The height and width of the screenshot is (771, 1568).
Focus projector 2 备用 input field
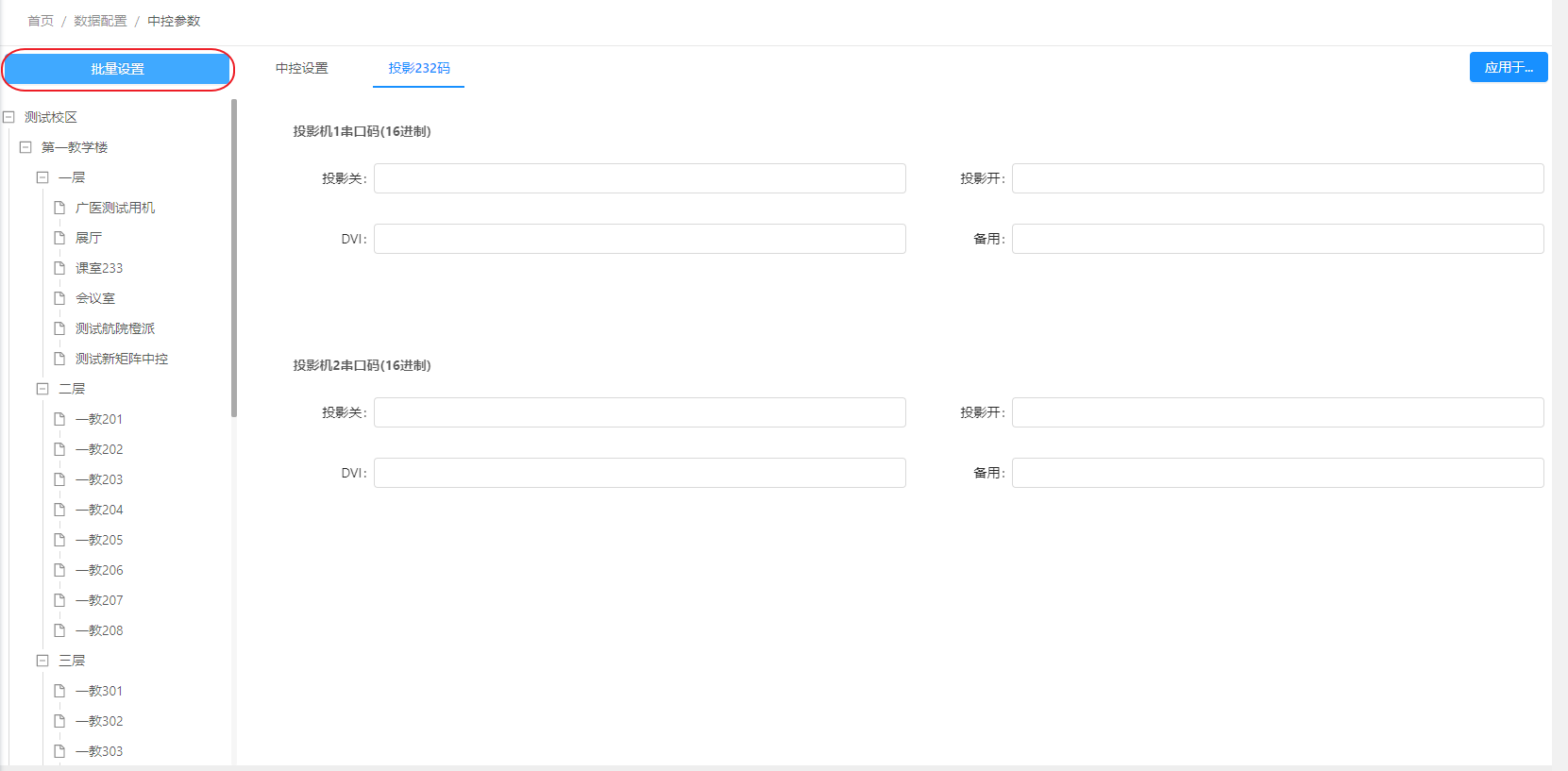coord(1278,473)
